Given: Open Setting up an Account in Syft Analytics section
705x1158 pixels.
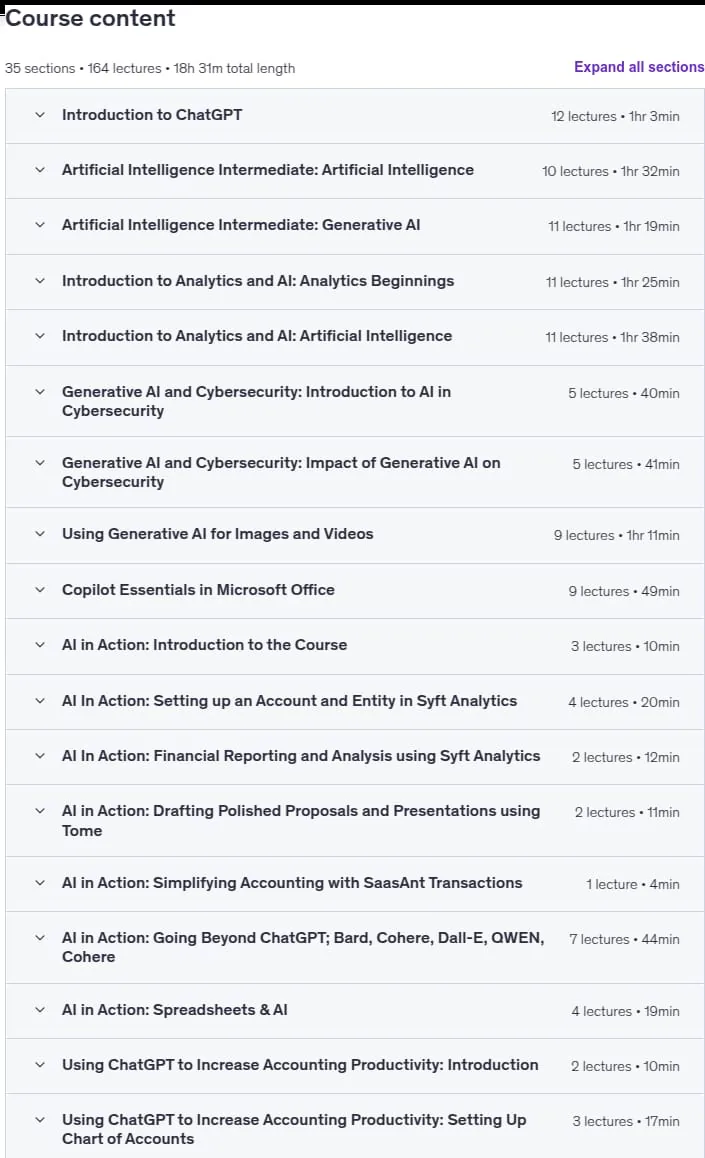Looking at the screenshot, I should 289,701.
